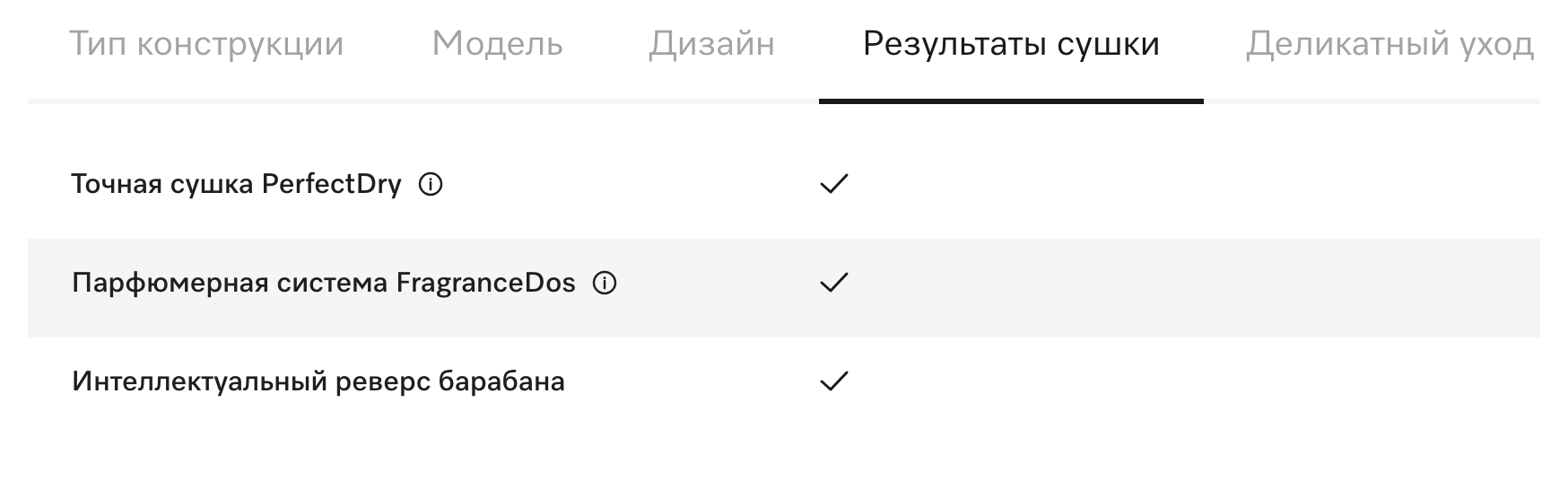Go to the Деликатный уход tab
This screenshot has height=481, width=1568.
[x=1389, y=44]
